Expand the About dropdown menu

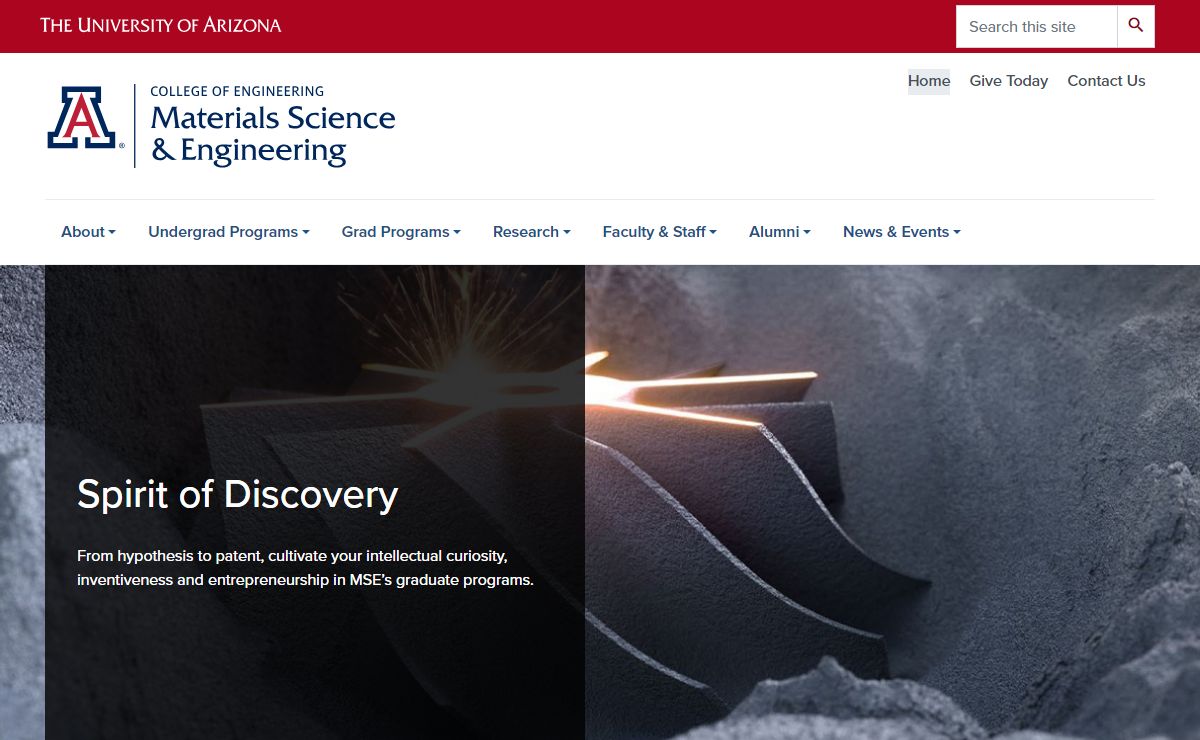[x=88, y=232]
